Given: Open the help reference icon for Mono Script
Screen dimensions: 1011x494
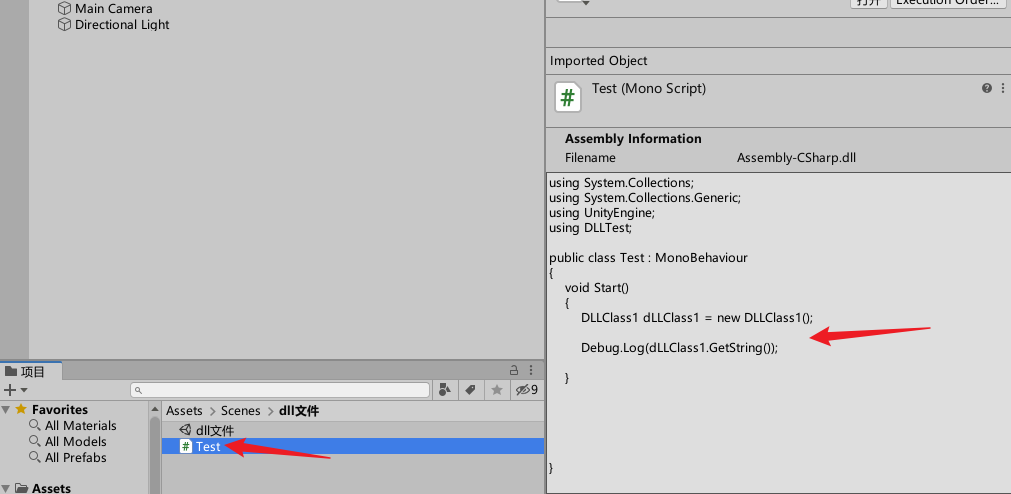Looking at the screenshot, I should coord(986,88).
